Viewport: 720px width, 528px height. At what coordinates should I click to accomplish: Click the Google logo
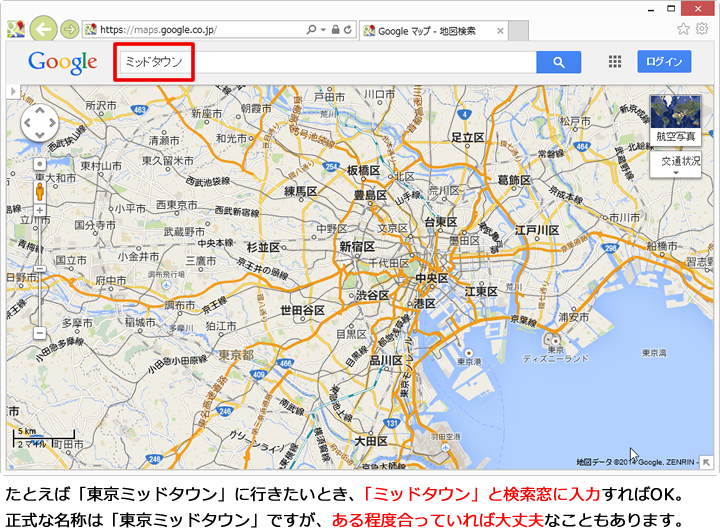pyautogui.click(x=62, y=63)
